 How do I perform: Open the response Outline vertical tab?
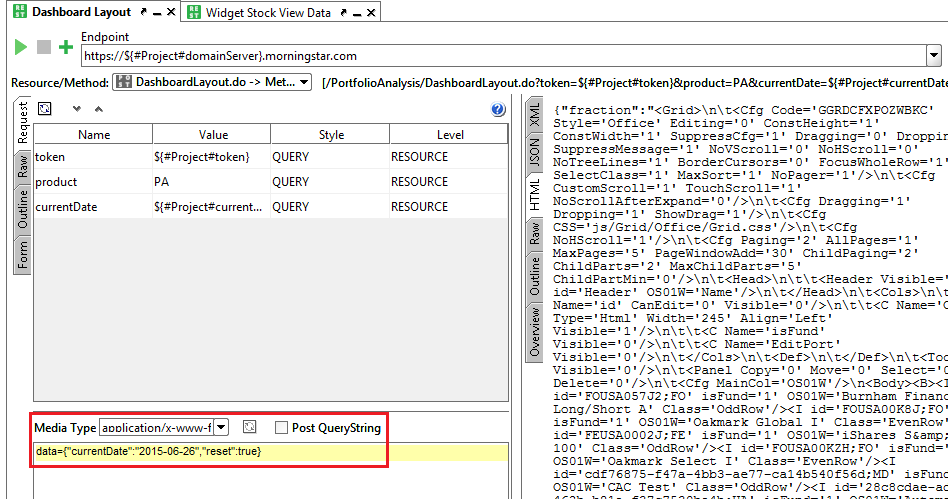(x=534, y=276)
